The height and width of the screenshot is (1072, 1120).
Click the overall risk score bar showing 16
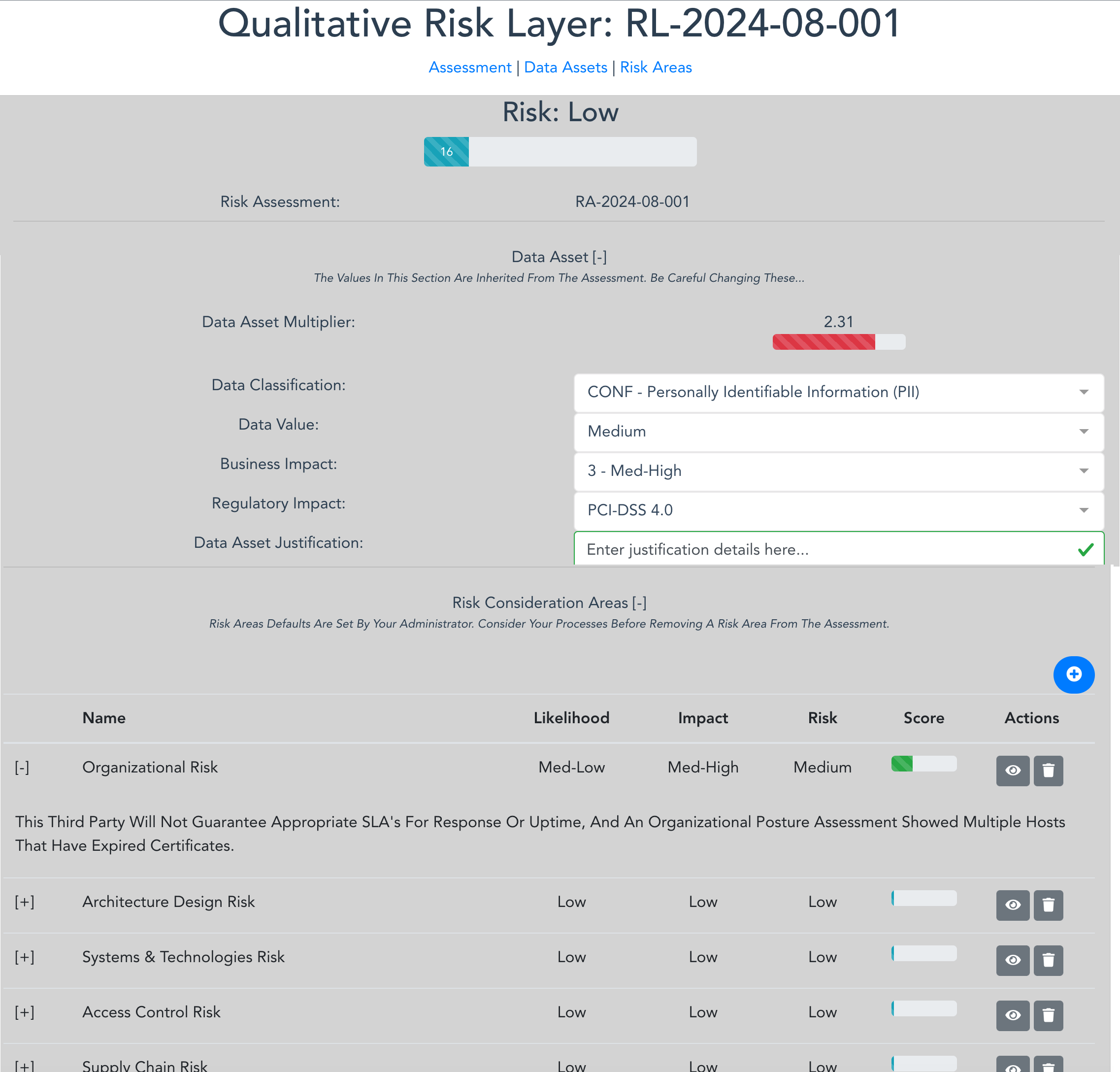[x=560, y=151]
